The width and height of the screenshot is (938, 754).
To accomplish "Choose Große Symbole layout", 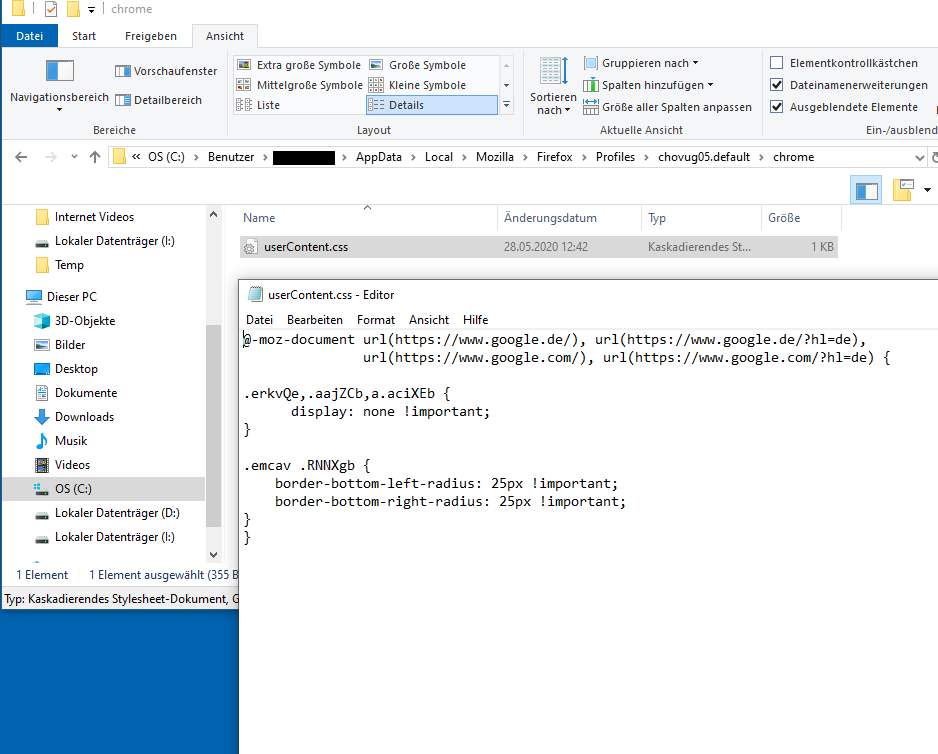I will pos(418,65).
